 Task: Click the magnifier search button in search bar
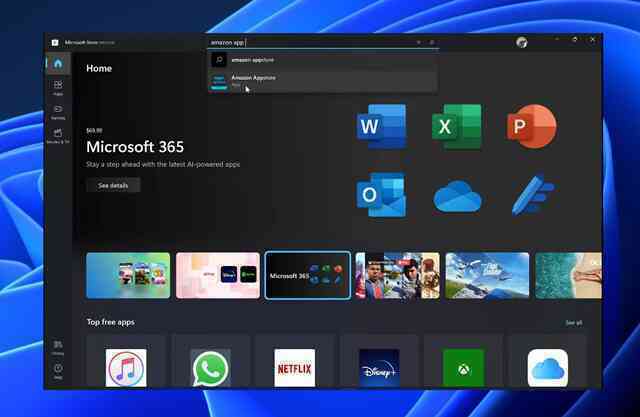tap(432, 42)
